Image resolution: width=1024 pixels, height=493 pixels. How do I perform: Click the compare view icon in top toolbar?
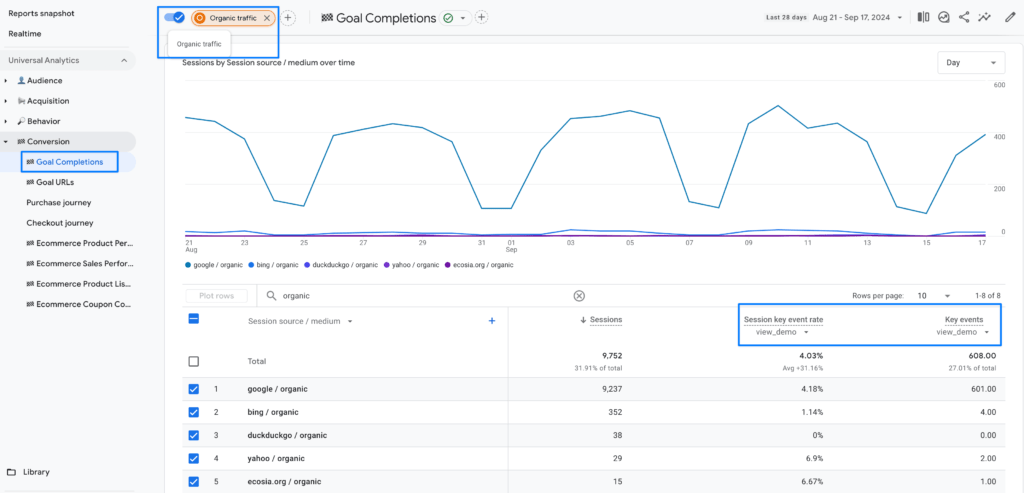923,17
